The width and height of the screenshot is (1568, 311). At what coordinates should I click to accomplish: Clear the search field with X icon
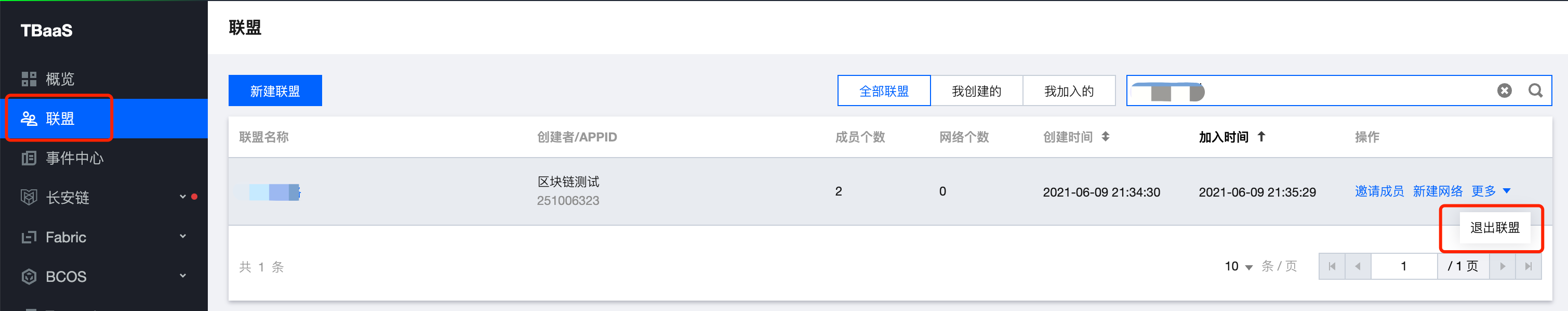1504,91
